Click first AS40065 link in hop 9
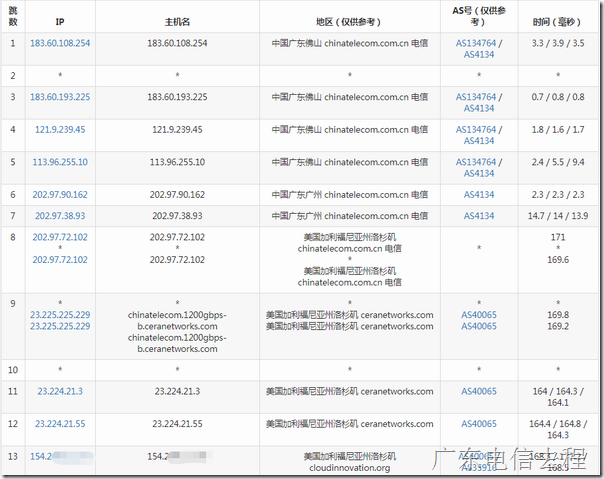Viewport: 604px width, 479px height. (479, 315)
